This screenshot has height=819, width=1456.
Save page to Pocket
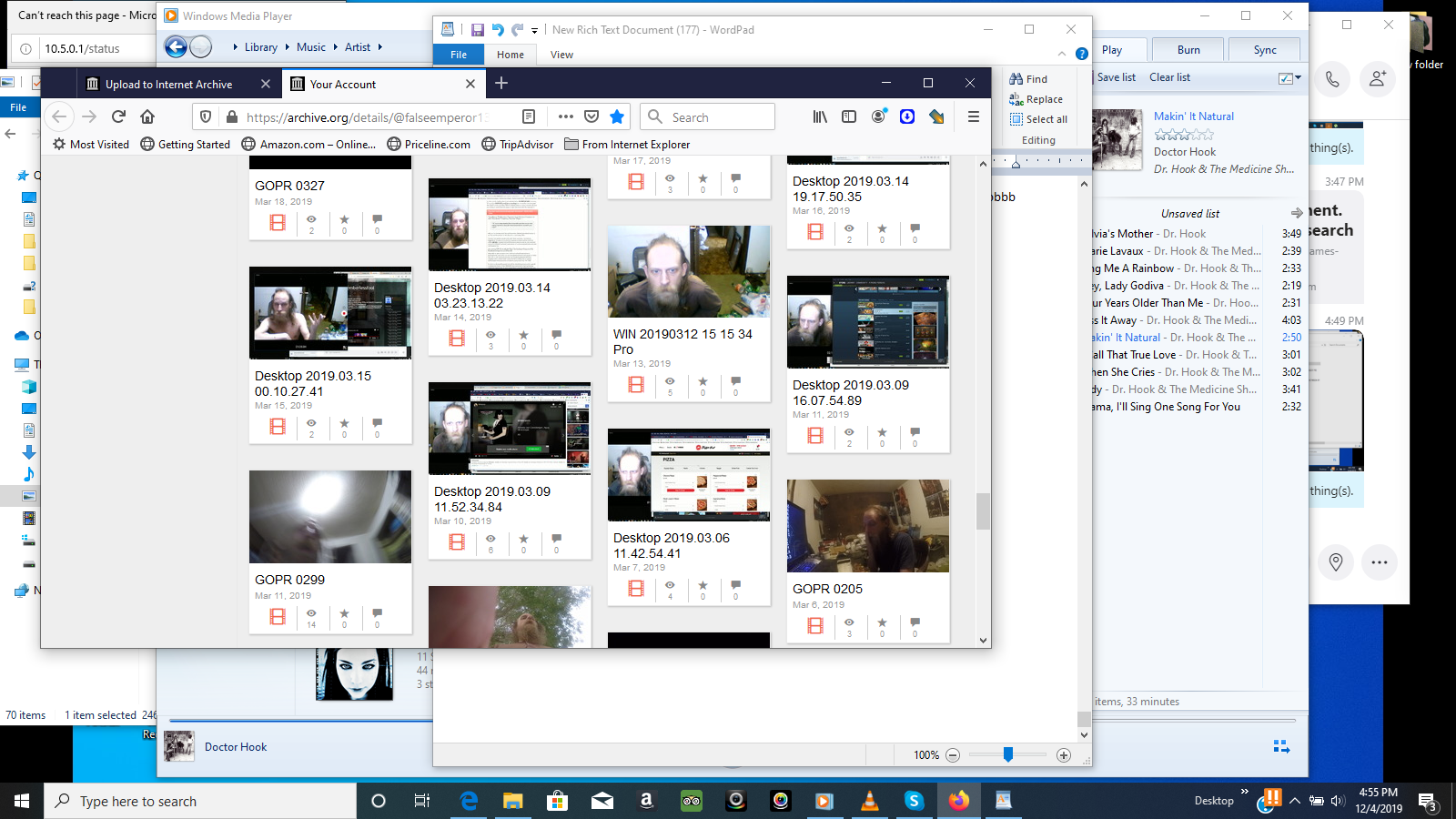click(x=591, y=116)
